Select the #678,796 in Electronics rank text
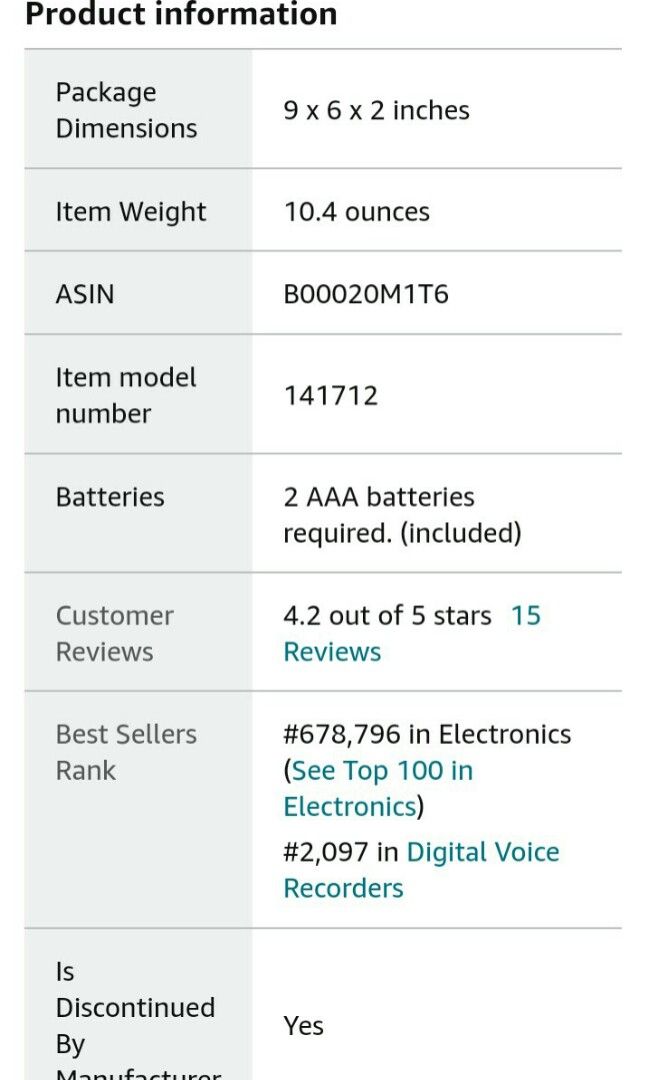 pos(427,734)
